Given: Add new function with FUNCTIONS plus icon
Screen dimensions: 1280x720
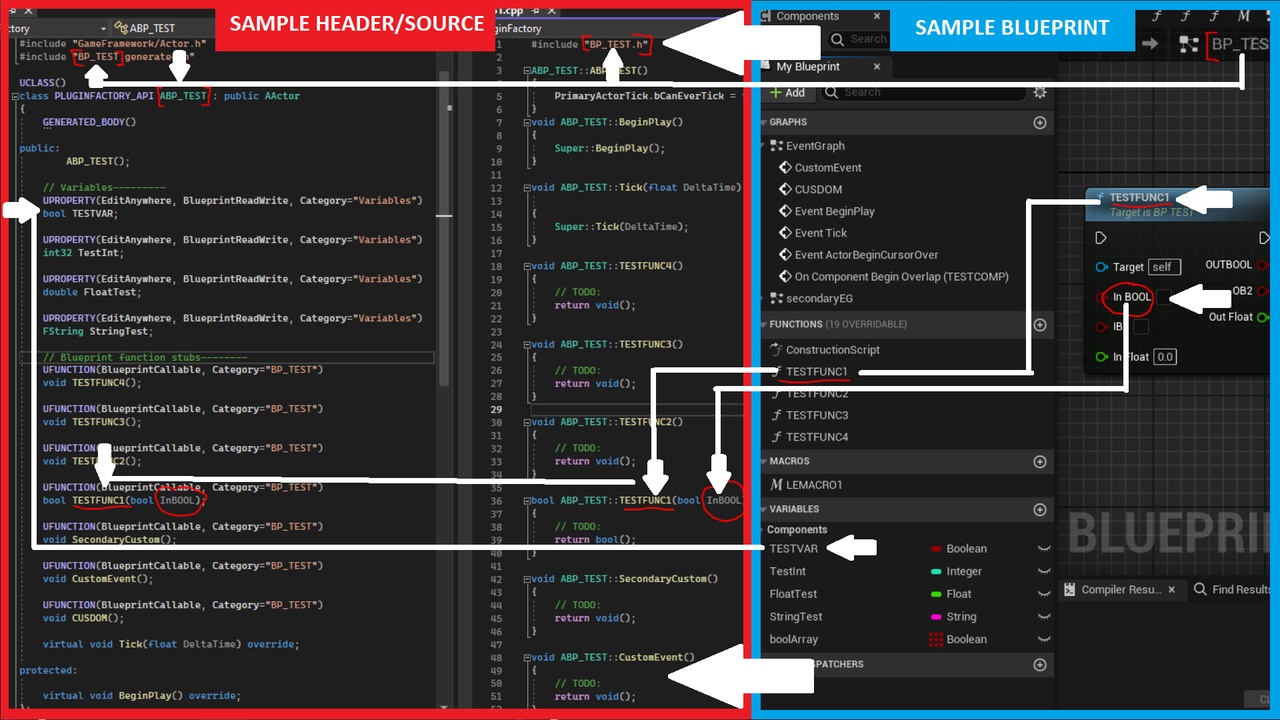Looking at the screenshot, I should [1040, 325].
